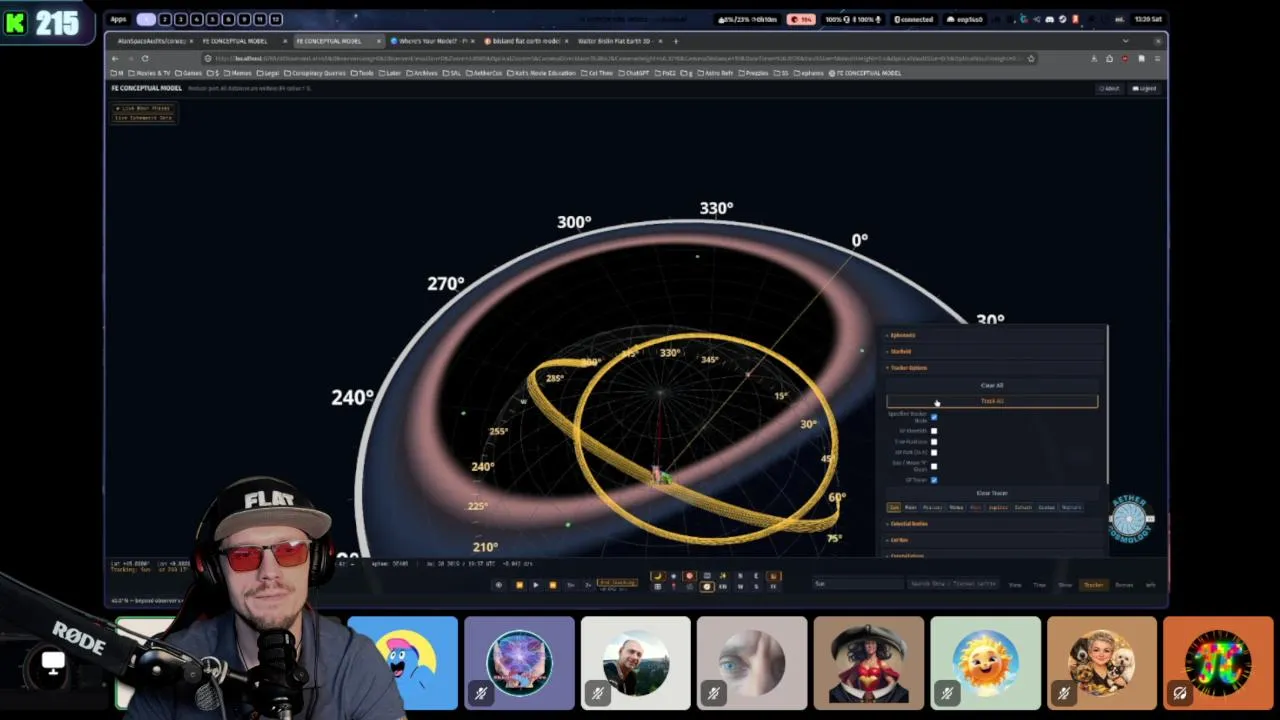Viewport: 1280px width, 720px height.
Task: Click the Live Ephemeris Data button
Action: point(144,118)
